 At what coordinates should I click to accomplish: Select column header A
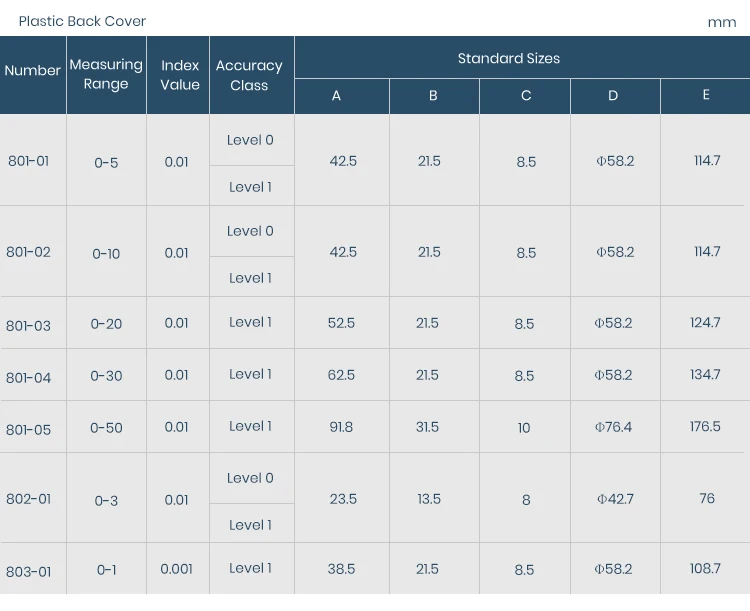pos(336,96)
